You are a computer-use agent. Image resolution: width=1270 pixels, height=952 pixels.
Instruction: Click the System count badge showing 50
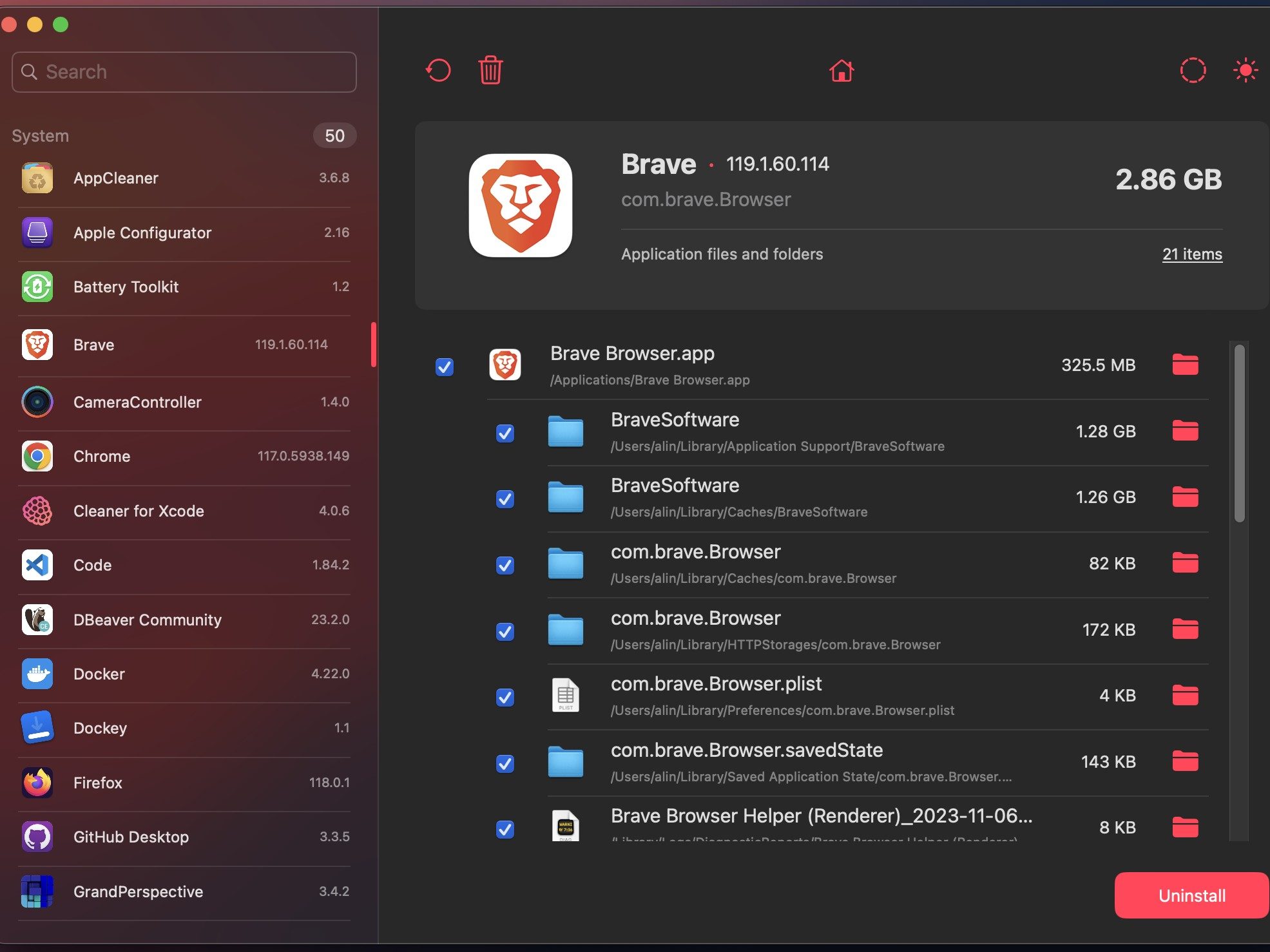point(334,135)
